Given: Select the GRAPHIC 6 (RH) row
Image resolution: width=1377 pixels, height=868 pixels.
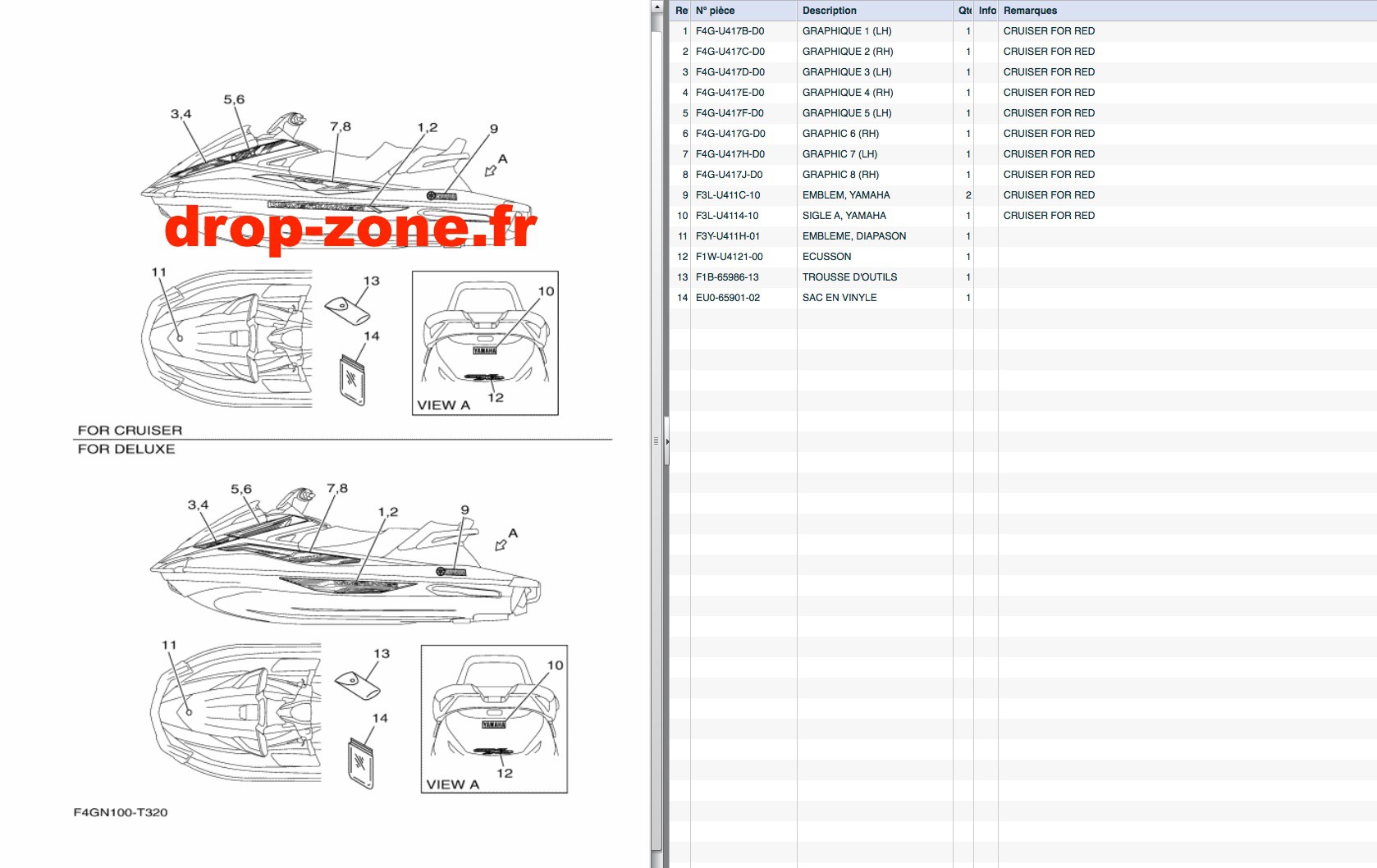Looking at the screenshot, I should pyautogui.click(x=1022, y=134).
